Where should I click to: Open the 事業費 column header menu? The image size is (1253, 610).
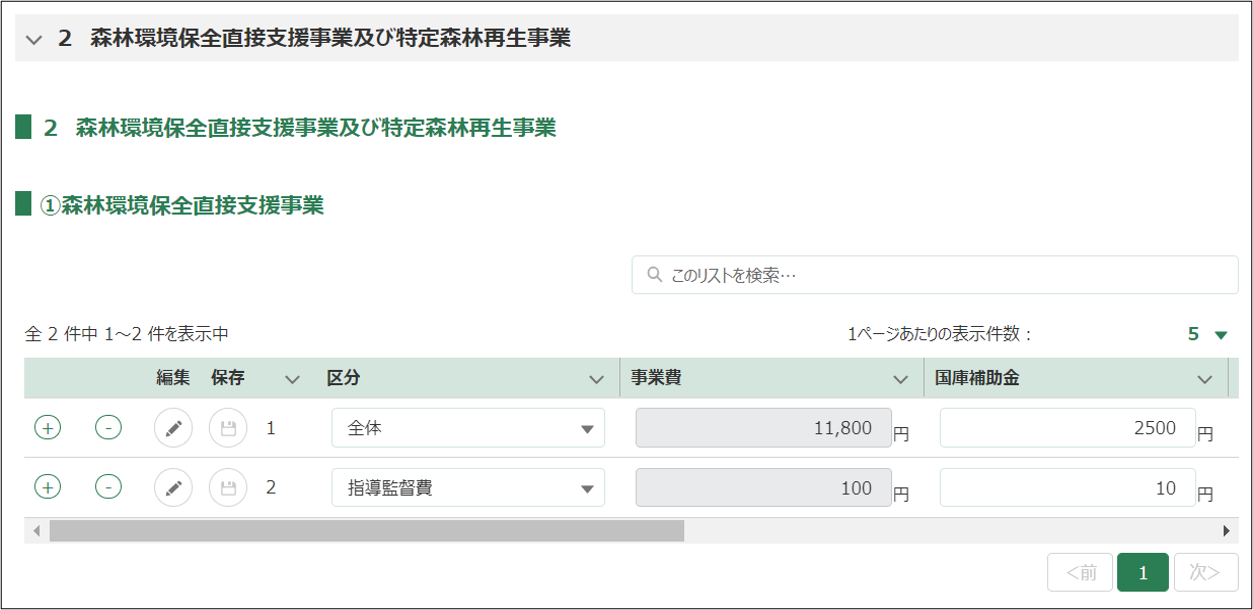[900, 379]
